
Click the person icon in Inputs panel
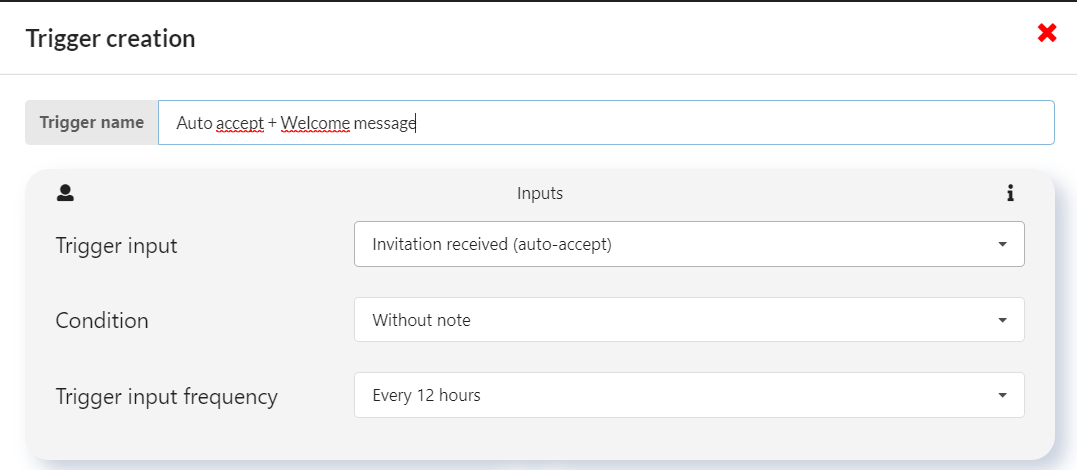pyautogui.click(x=65, y=193)
